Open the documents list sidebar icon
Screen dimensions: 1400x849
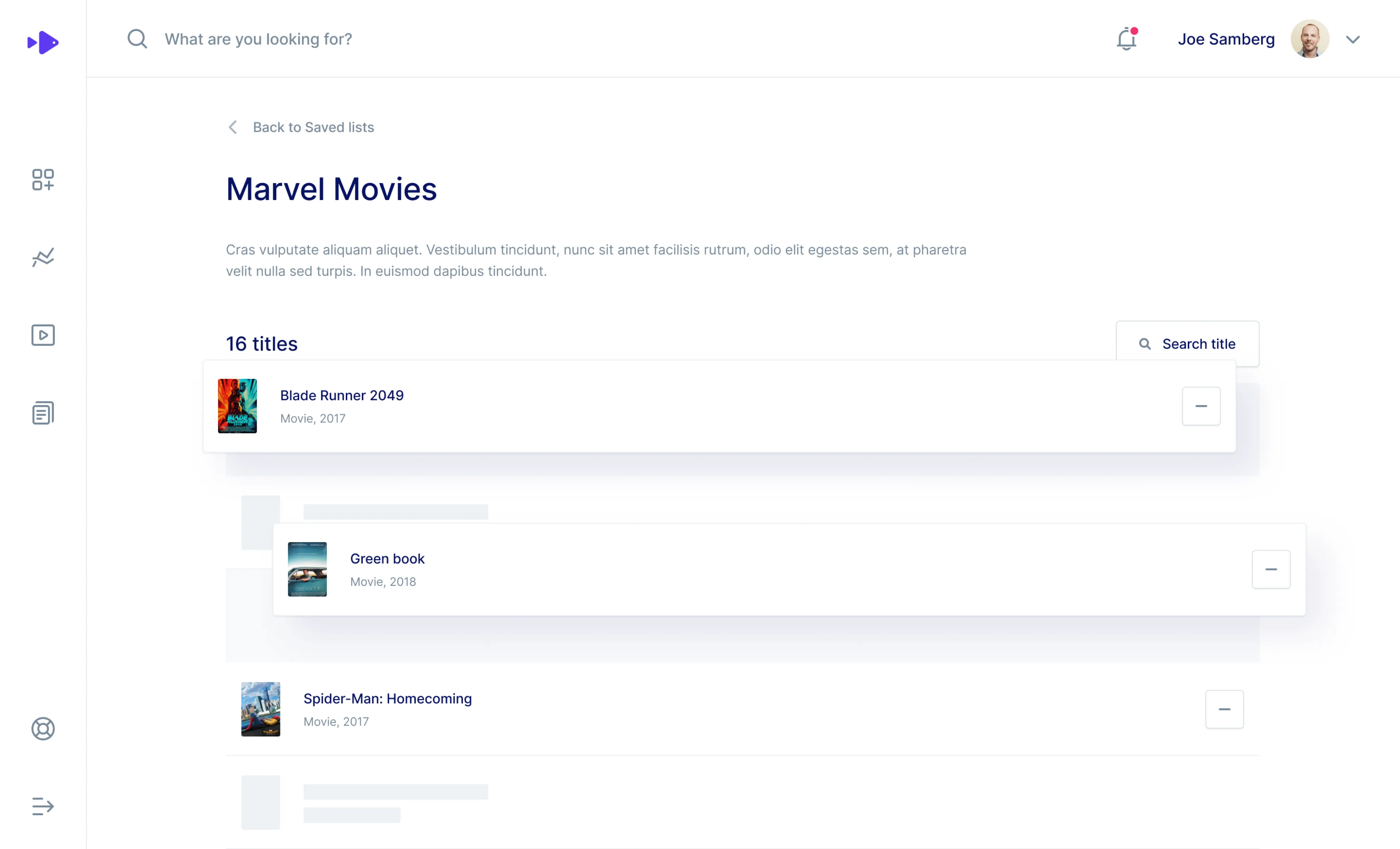click(x=42, y=413)
